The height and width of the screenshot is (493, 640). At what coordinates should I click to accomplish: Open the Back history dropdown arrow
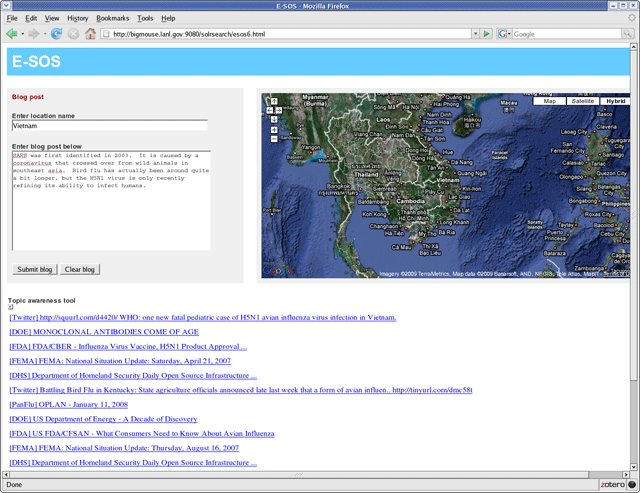tap(22, 34)
